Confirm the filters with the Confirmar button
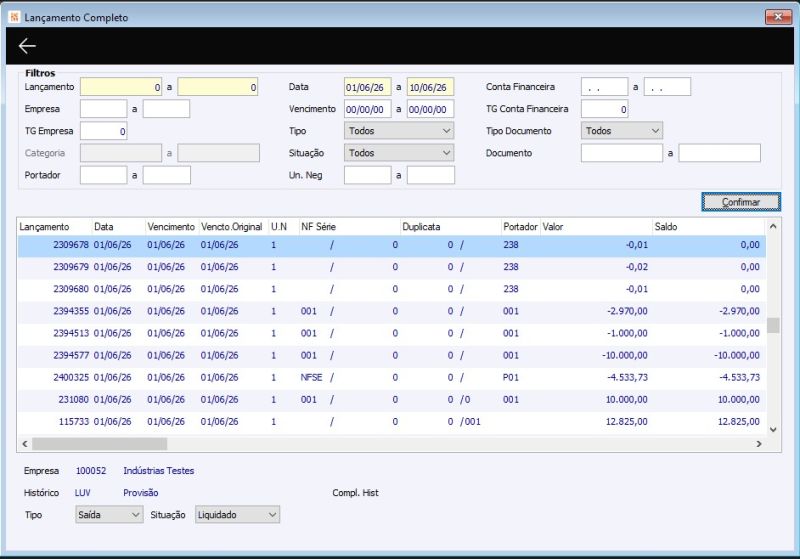The height and width of the screenshot is (559, 800). click(x=741, y=202)
